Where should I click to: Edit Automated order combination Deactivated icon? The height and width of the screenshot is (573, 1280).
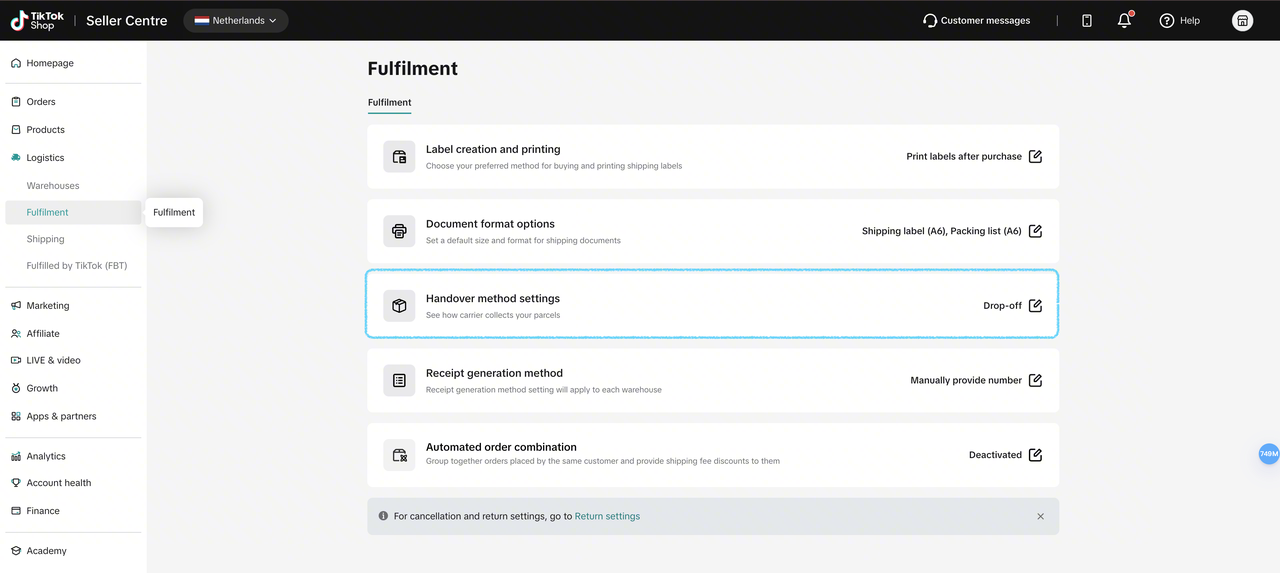(1035, 455)
